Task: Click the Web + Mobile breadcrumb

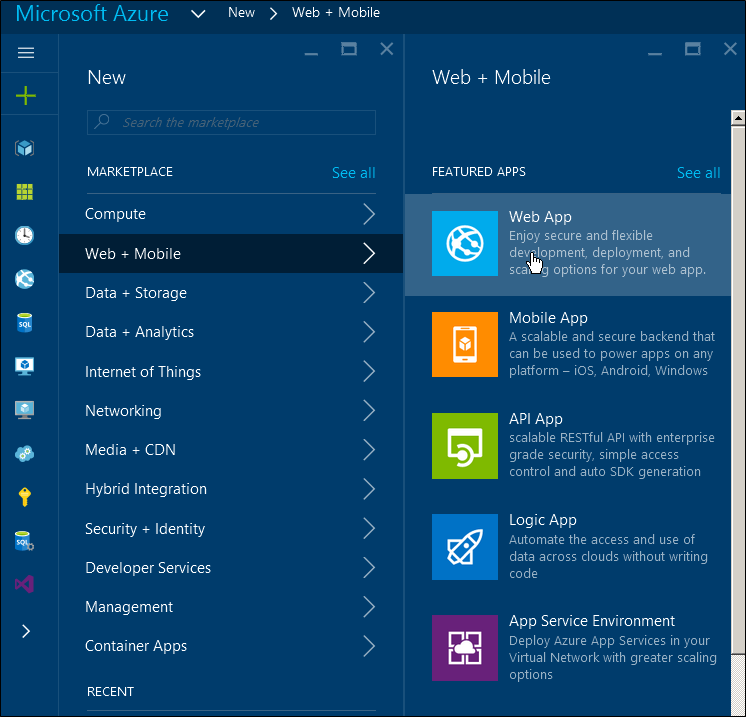Action: coord(336,13)
